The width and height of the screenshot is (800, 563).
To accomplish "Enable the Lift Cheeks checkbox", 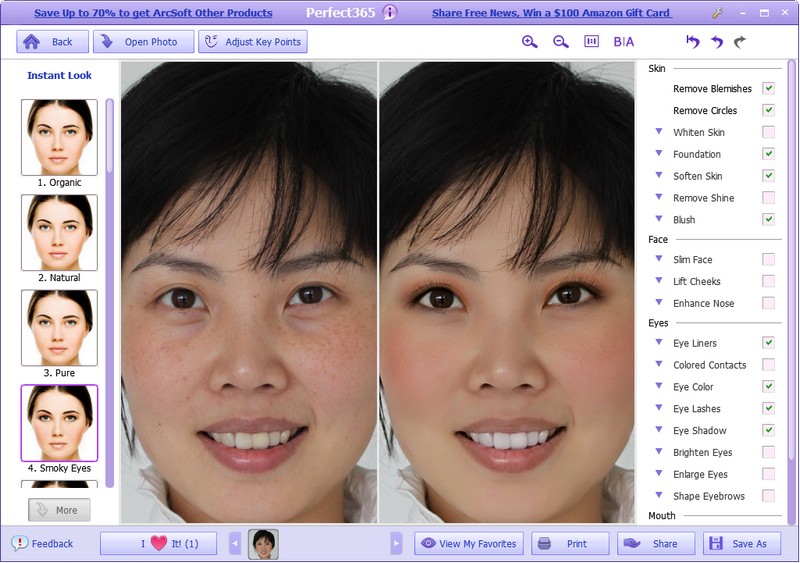I will (x=768, y=281).
